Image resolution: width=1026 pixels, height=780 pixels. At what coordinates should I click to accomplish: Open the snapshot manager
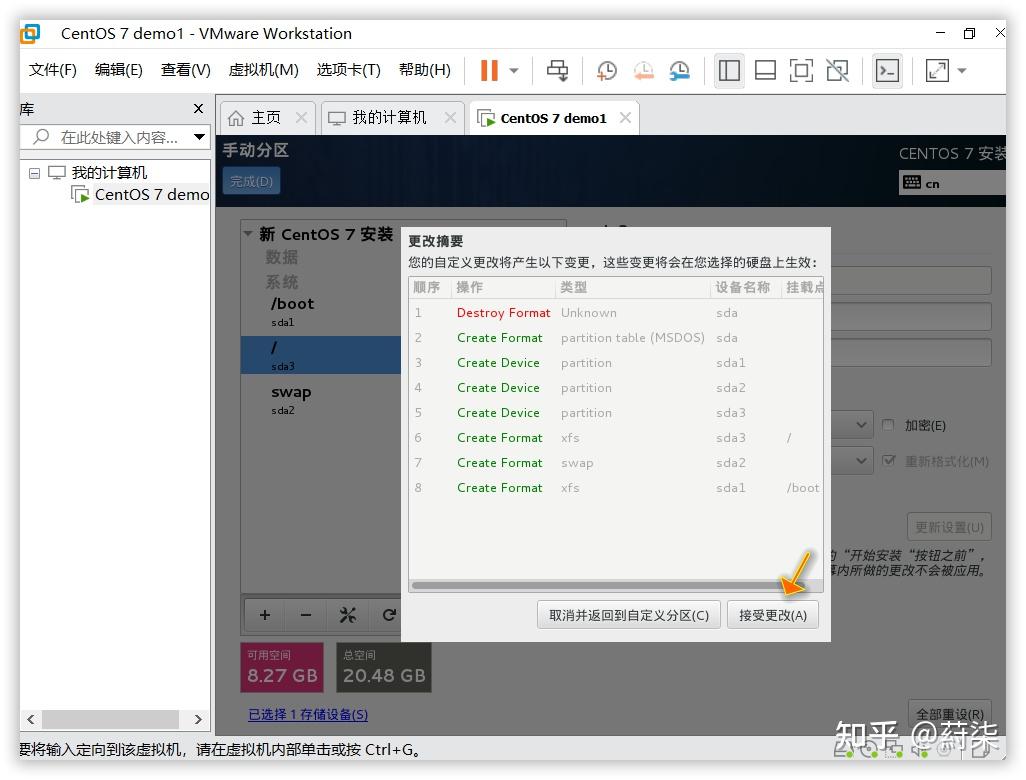point(680,70)
